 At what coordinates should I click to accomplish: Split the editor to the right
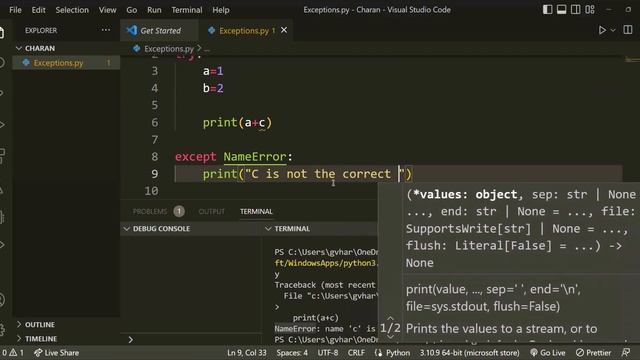(x=628, y=30)
